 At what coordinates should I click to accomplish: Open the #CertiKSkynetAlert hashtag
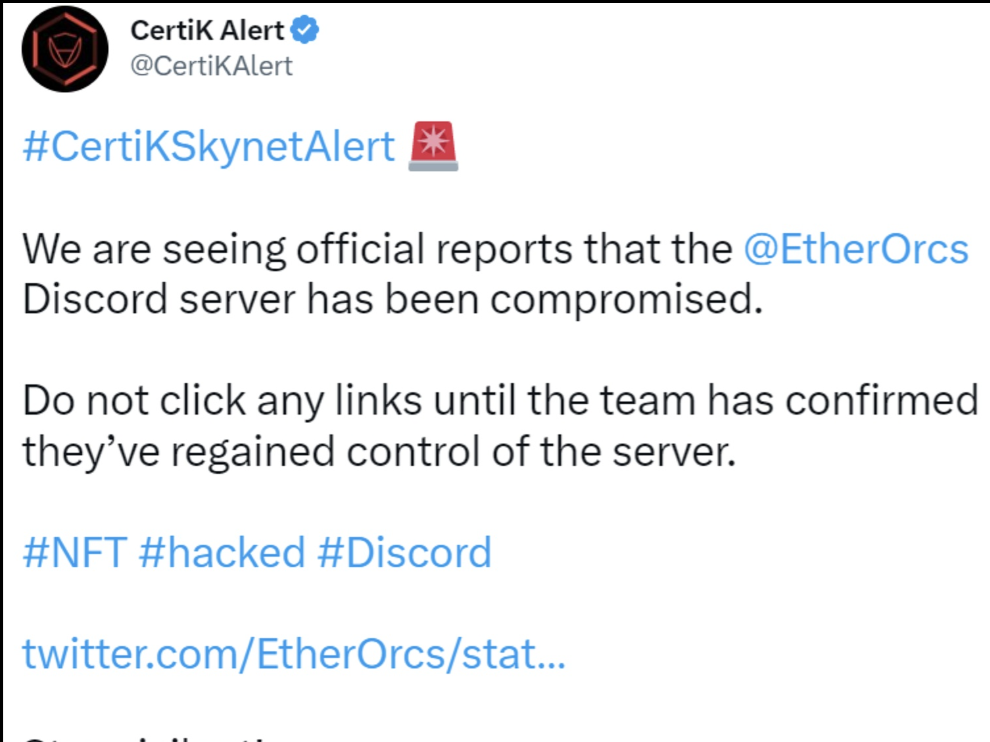point(208,148)
